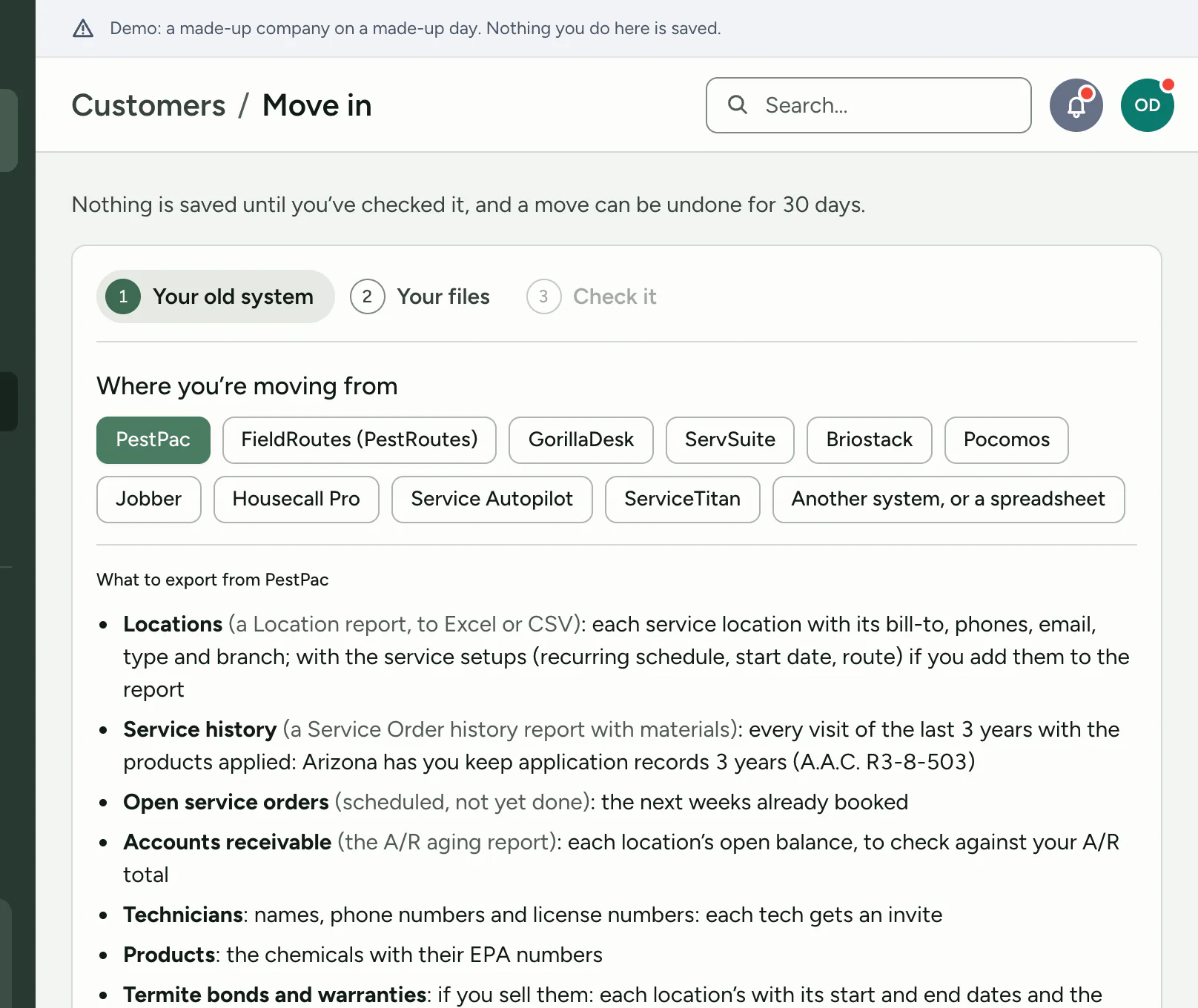Go to the Customers breadcrumb
Image resolution: width=1198 pixels, height=1008 pixels.
coord(148,105)
